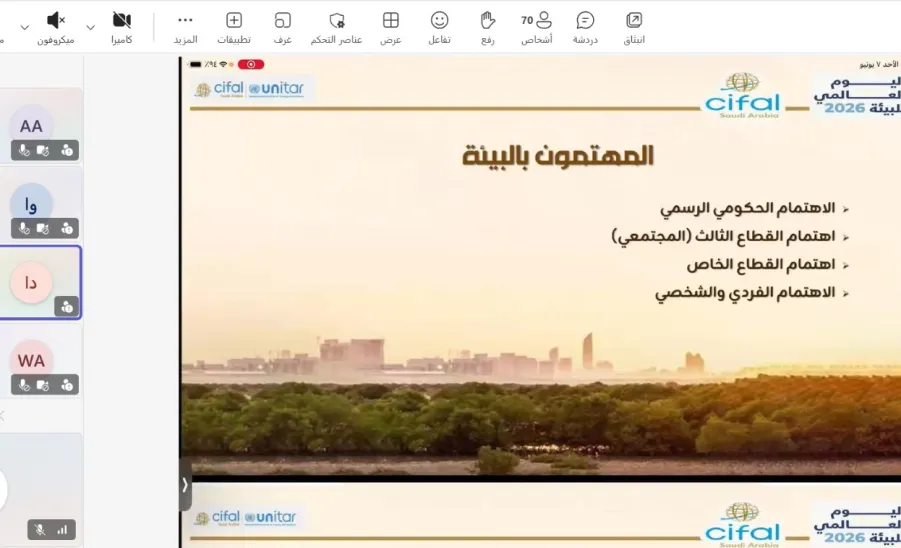This screenshot has height=548, width=901.
Task: Click AA's attendee info badge icon
Action: tap(67, 150)
